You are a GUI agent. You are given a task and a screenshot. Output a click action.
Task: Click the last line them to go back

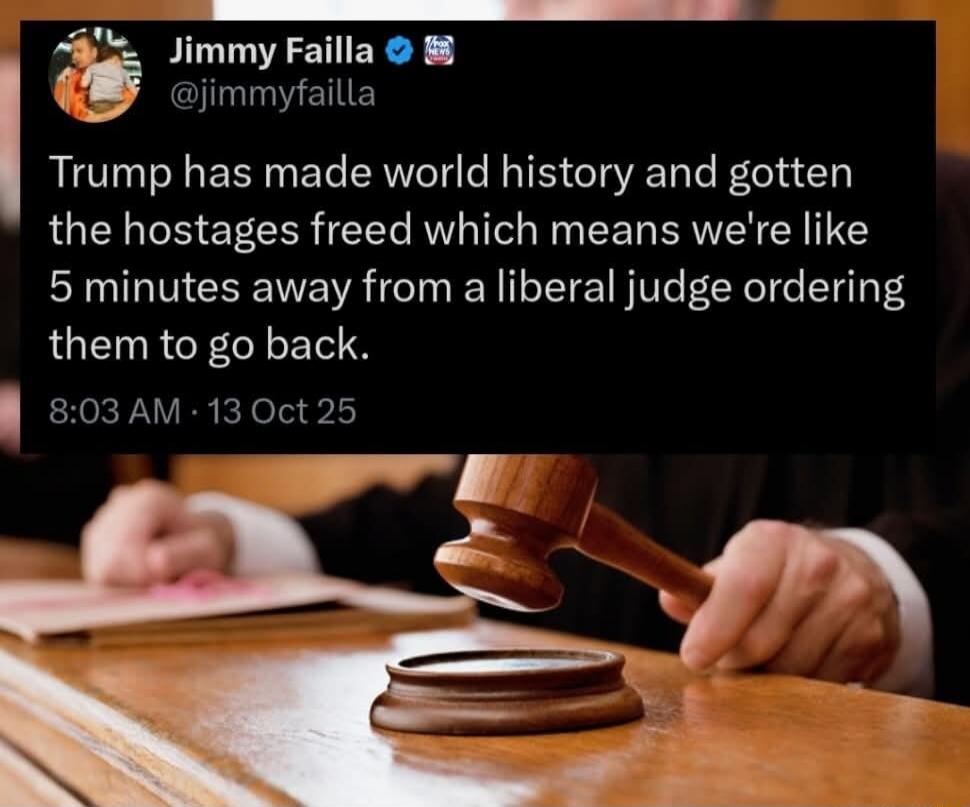pos(209,344)
